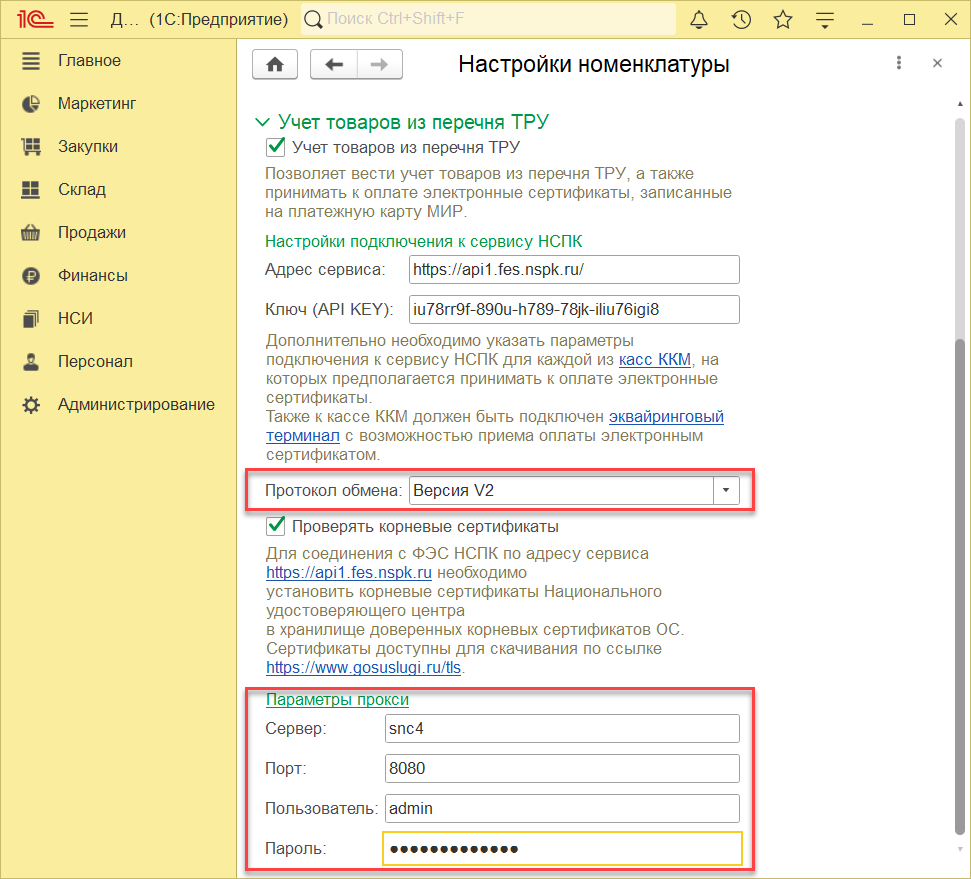Image resolution: width=971 pixels, height=879 pixels.
Task: Collapse the Параметры прокси group
Action: 337,699
